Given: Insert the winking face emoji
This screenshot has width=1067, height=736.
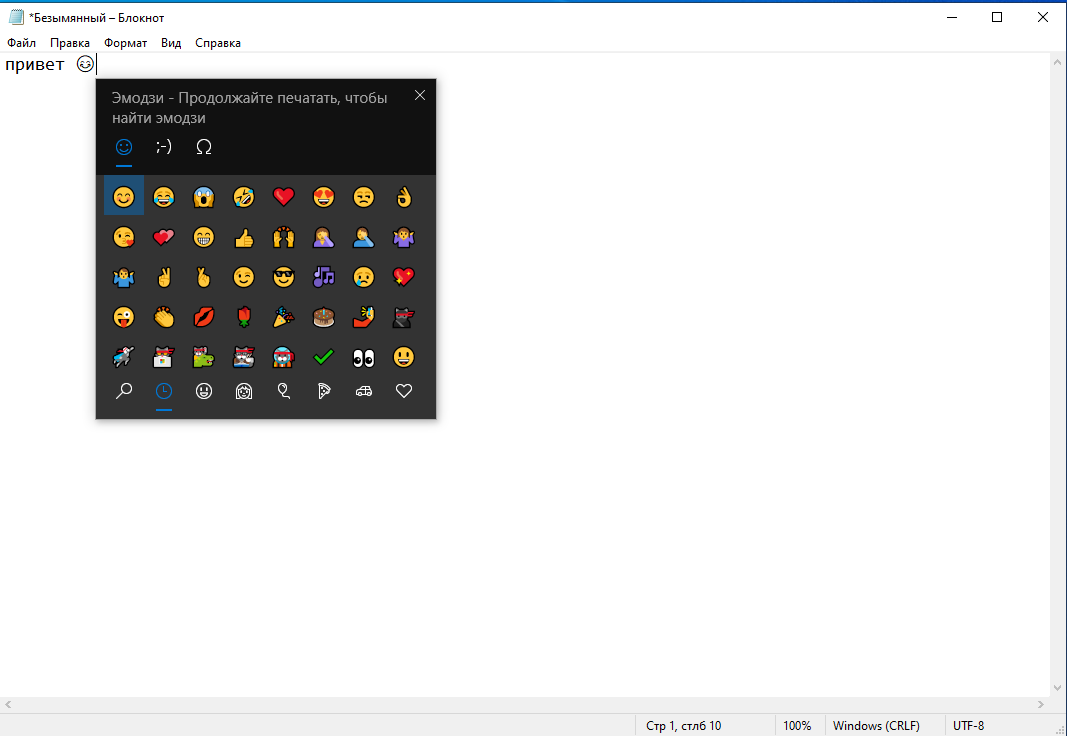Looking at the screenshot, I should 244,278.
